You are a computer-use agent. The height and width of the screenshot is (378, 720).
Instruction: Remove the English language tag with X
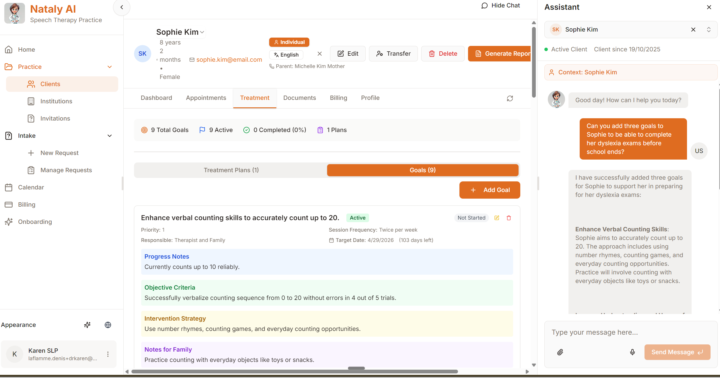(320, 54)
